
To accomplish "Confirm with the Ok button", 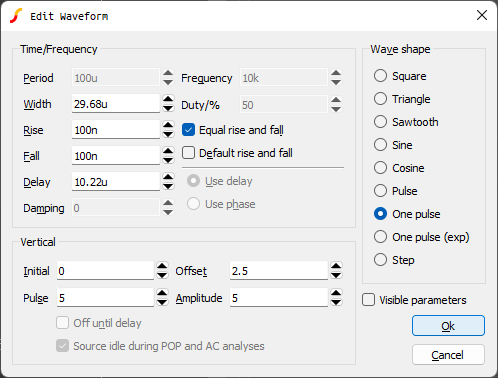I will [448, 326].
